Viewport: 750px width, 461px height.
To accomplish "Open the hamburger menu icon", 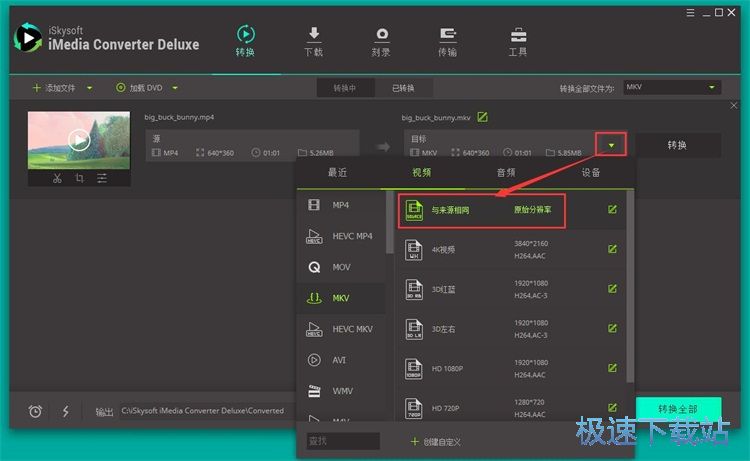I will point(690,13).
